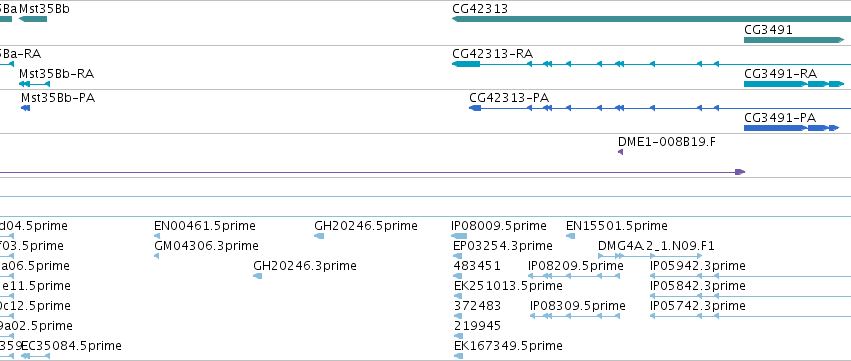
Task: Select the DMG4A.2_1.N09.F1 alignment feature
Action: (x=650, y=256)
